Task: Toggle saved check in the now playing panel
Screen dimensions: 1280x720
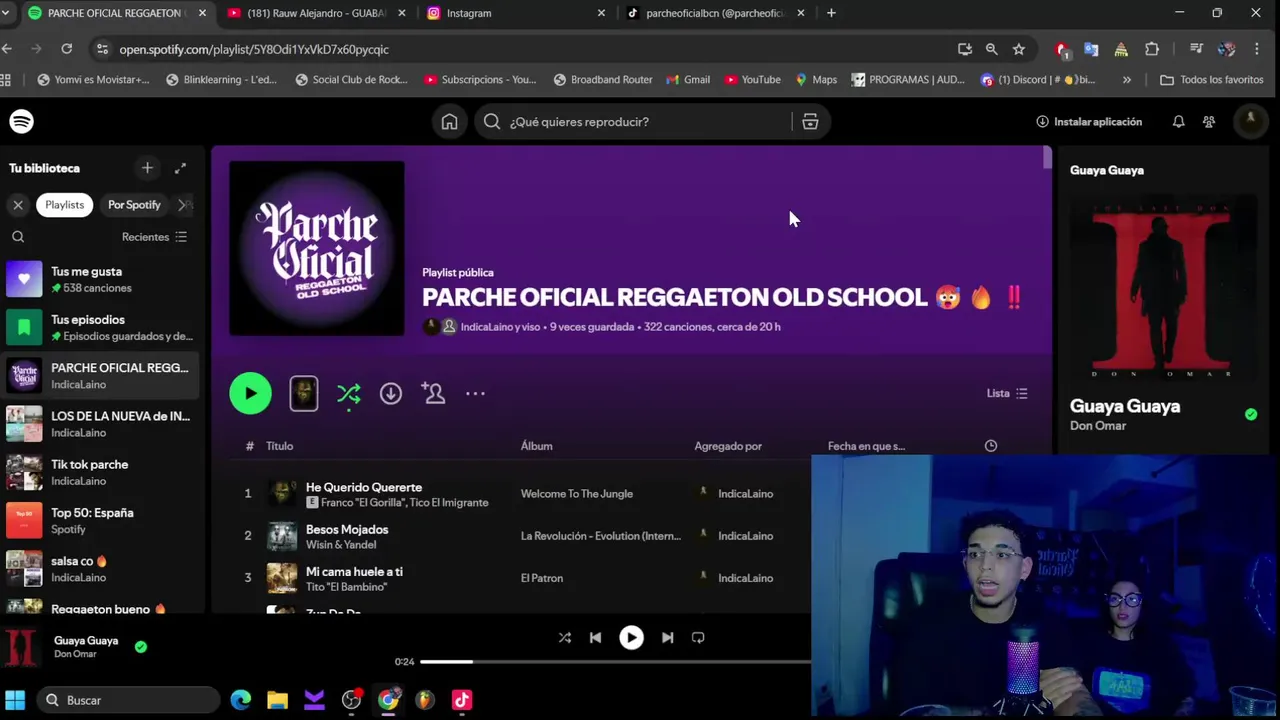Action: 1251,414
